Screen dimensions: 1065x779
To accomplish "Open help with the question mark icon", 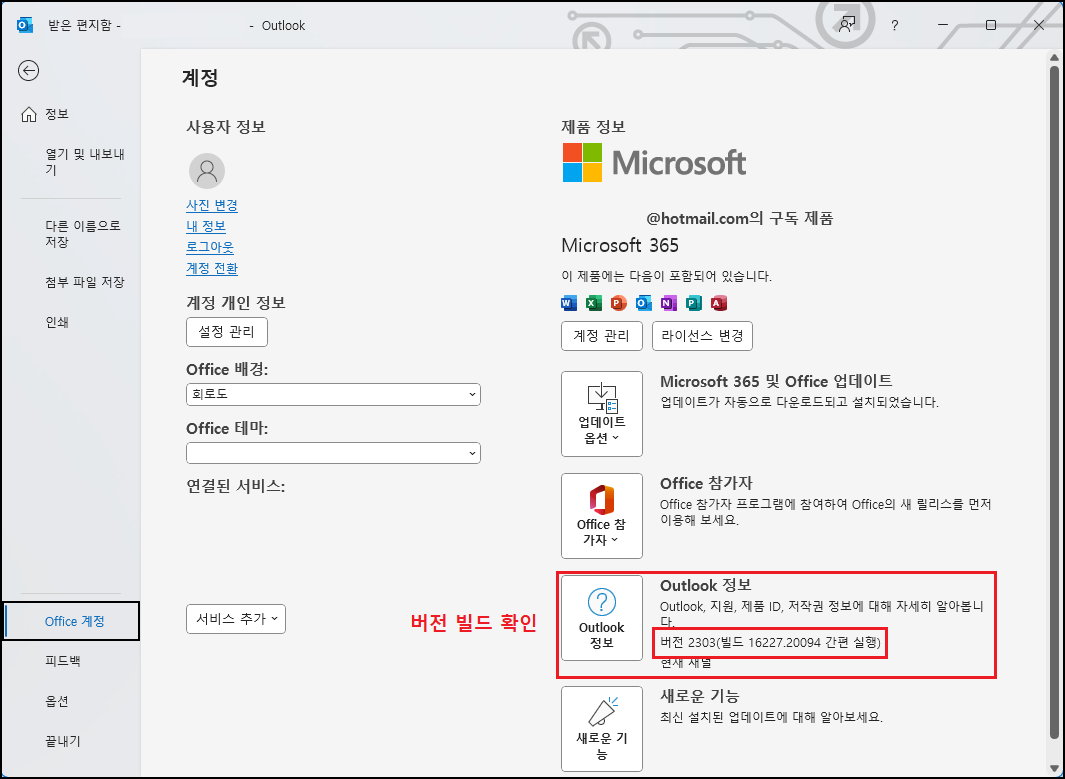I will (x=895, y=26).
